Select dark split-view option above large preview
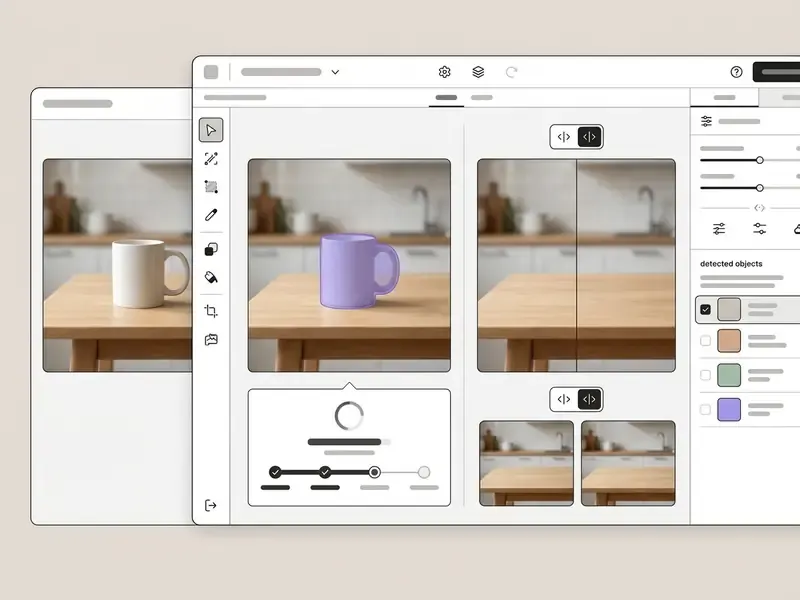Screen dimensions: 800x600 click(589, 137)
